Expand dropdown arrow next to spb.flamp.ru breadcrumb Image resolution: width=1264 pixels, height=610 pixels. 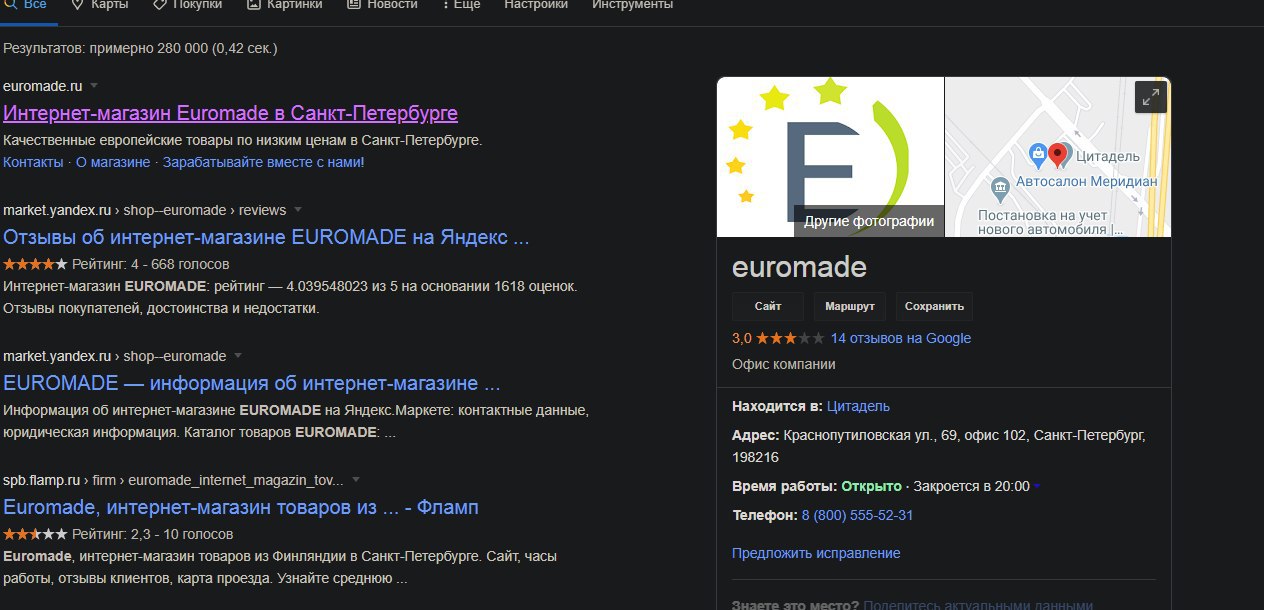click(x=356, y=480)
